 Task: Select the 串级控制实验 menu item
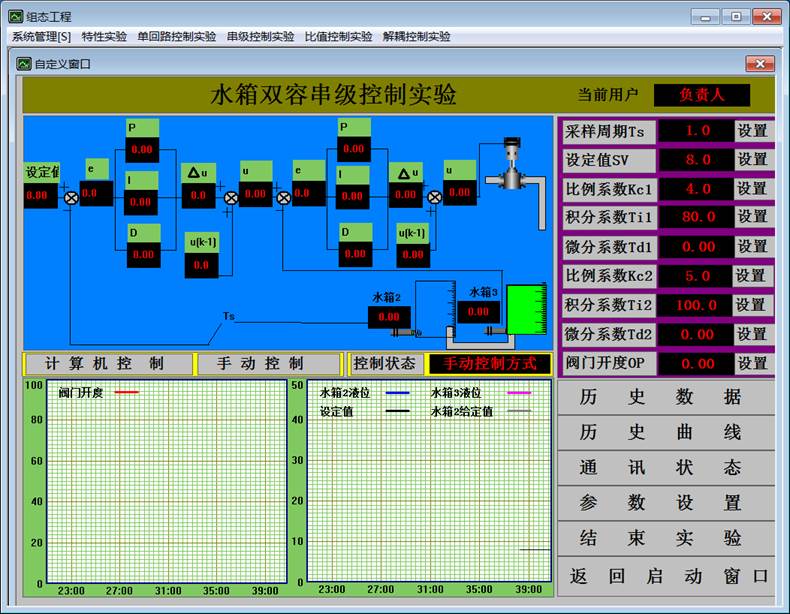pyautogui.click(x=260, y=37)
